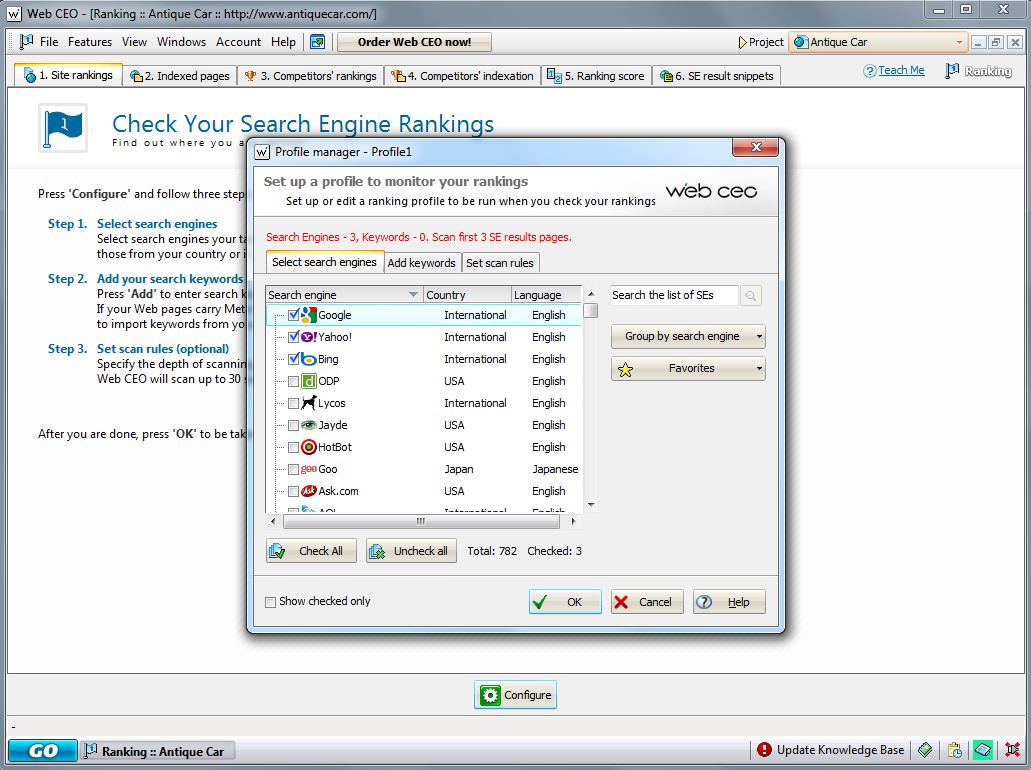This screenshot has width=1031, height=770.
Task: Click the Ask.com logo icon in list
Action: tap(308, 491)
